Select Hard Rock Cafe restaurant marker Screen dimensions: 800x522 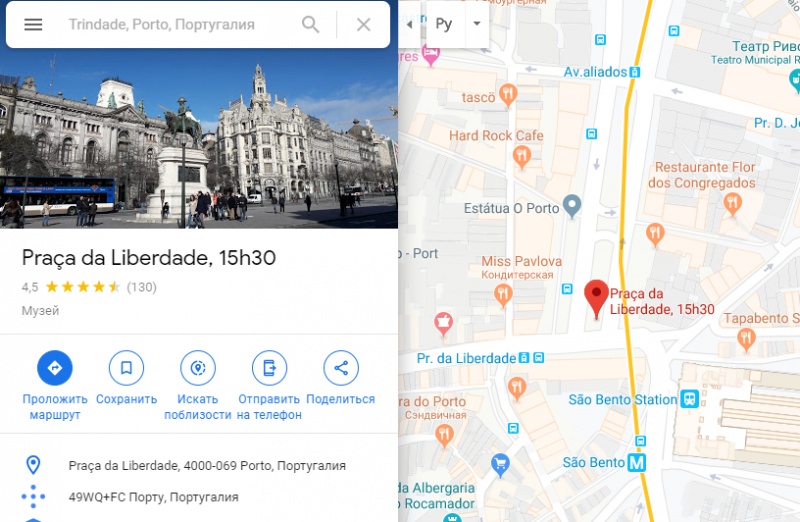tap(521, 156)
